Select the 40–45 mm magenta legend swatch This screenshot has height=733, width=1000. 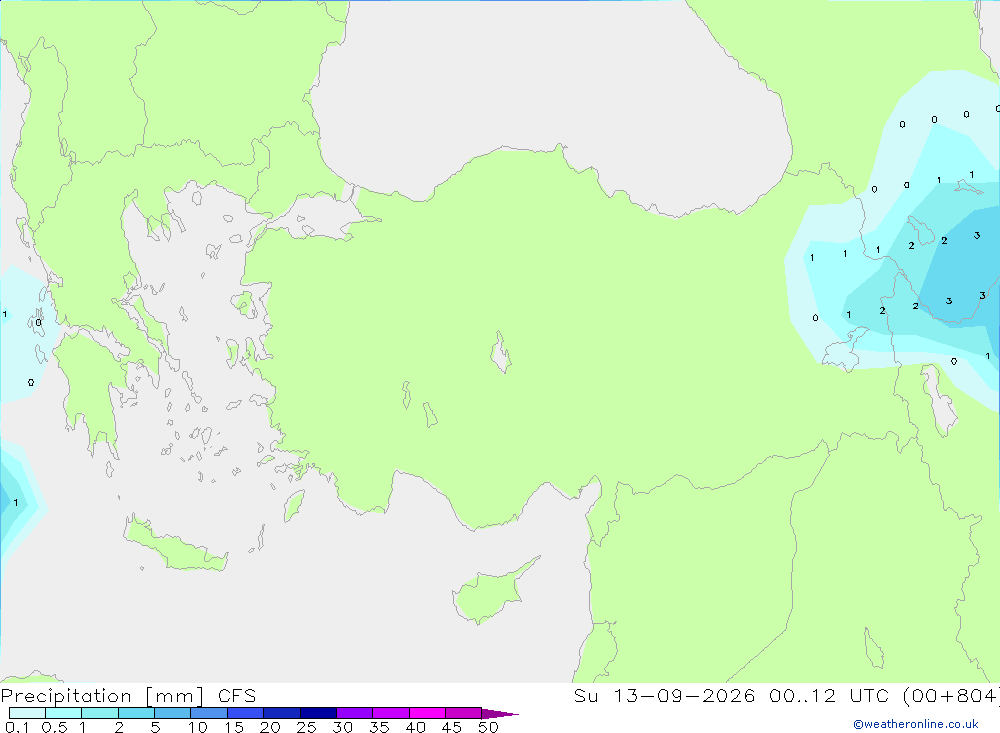pyautogui.click(x=427, y=713)
